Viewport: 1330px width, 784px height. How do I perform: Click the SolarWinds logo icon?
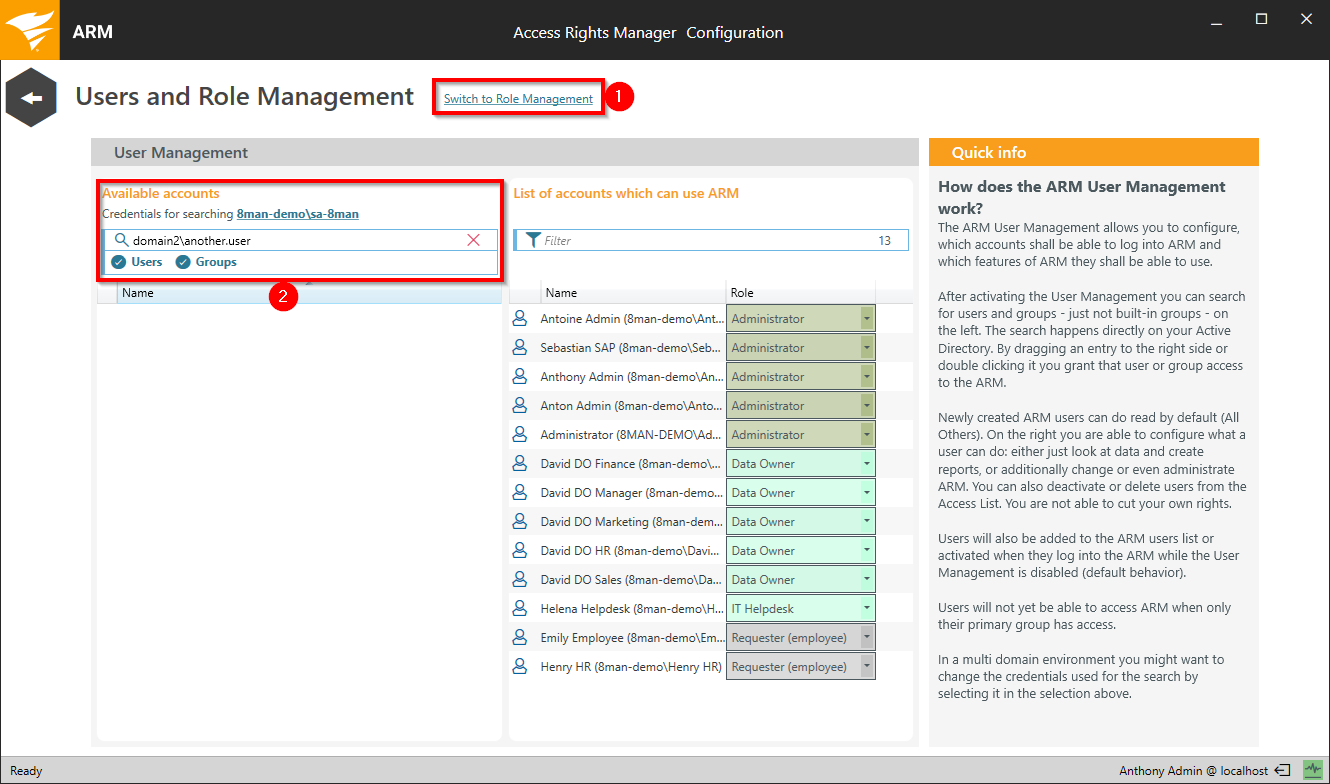(x=29, y=30)
